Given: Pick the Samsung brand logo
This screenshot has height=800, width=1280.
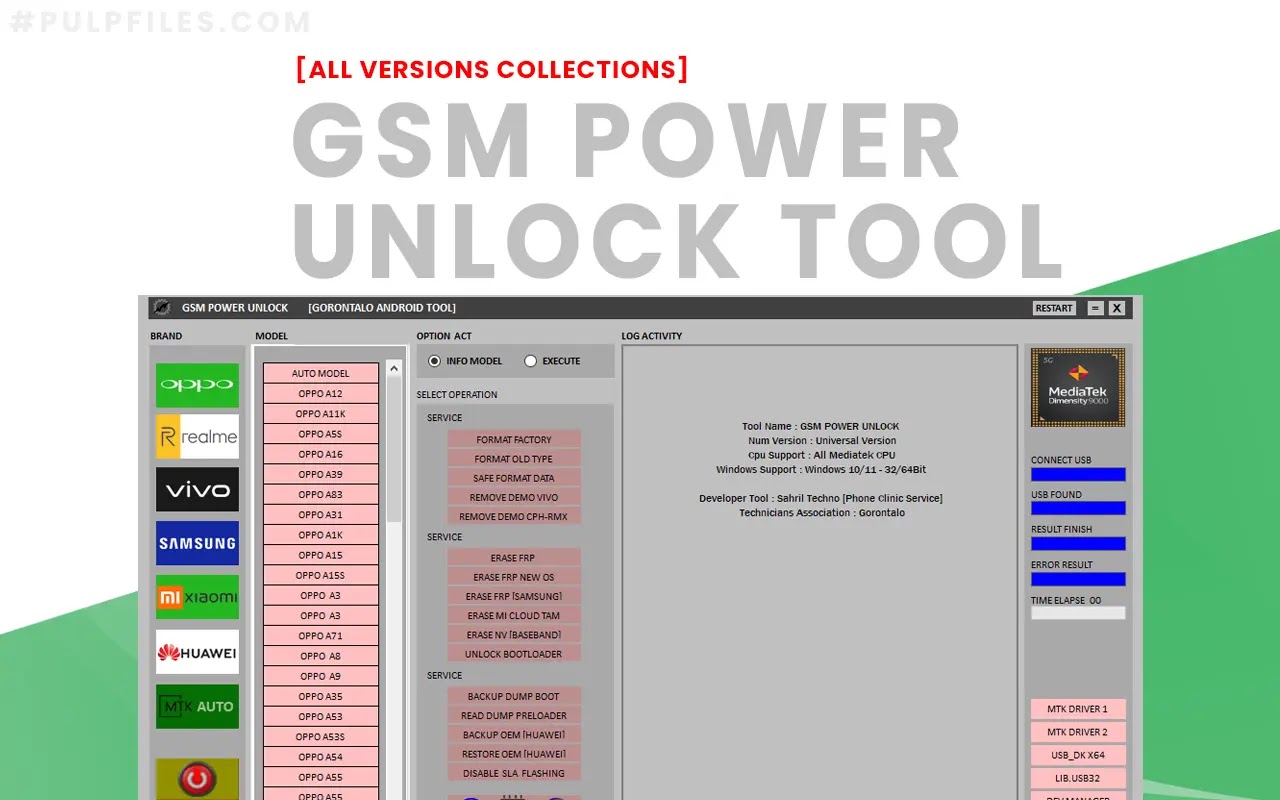Looking at the screenshot, I should (197, 543).
